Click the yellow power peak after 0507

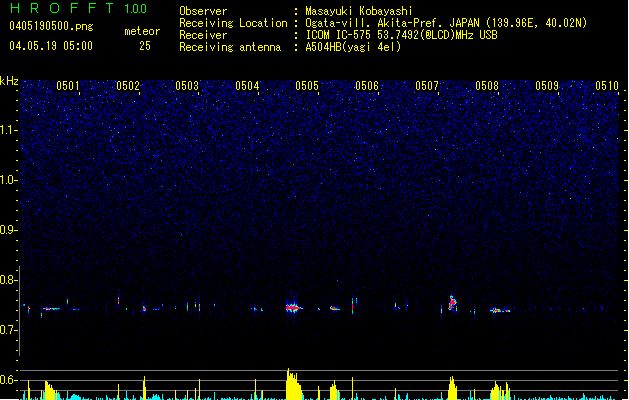[452, 388]
